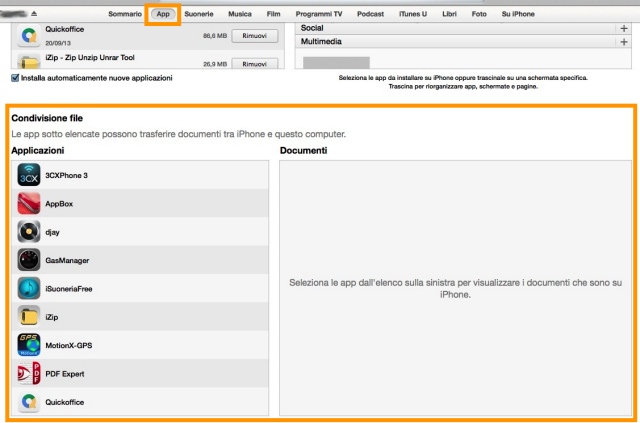Select MotionX-GPS in Applicazioni list
Screen dimensions: 640x423
click(140, 345)
